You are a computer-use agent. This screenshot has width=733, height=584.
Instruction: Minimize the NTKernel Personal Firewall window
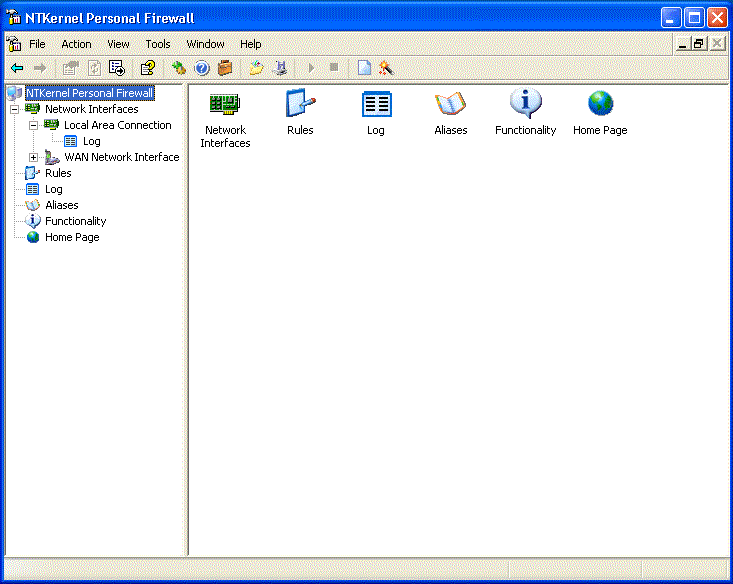tap(671, 18)
